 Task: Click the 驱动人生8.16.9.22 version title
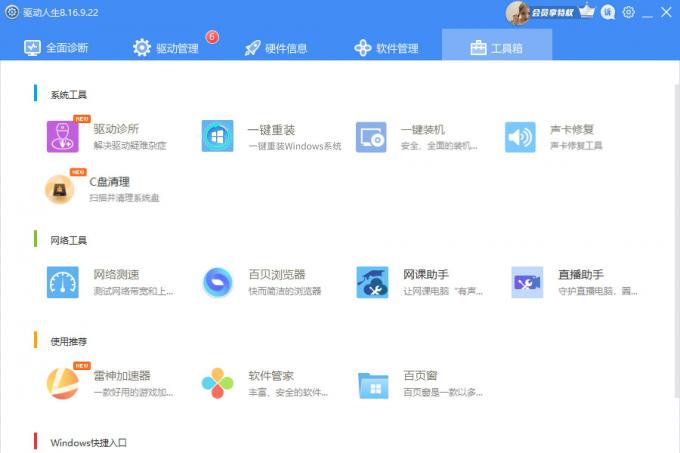(61, 12)
